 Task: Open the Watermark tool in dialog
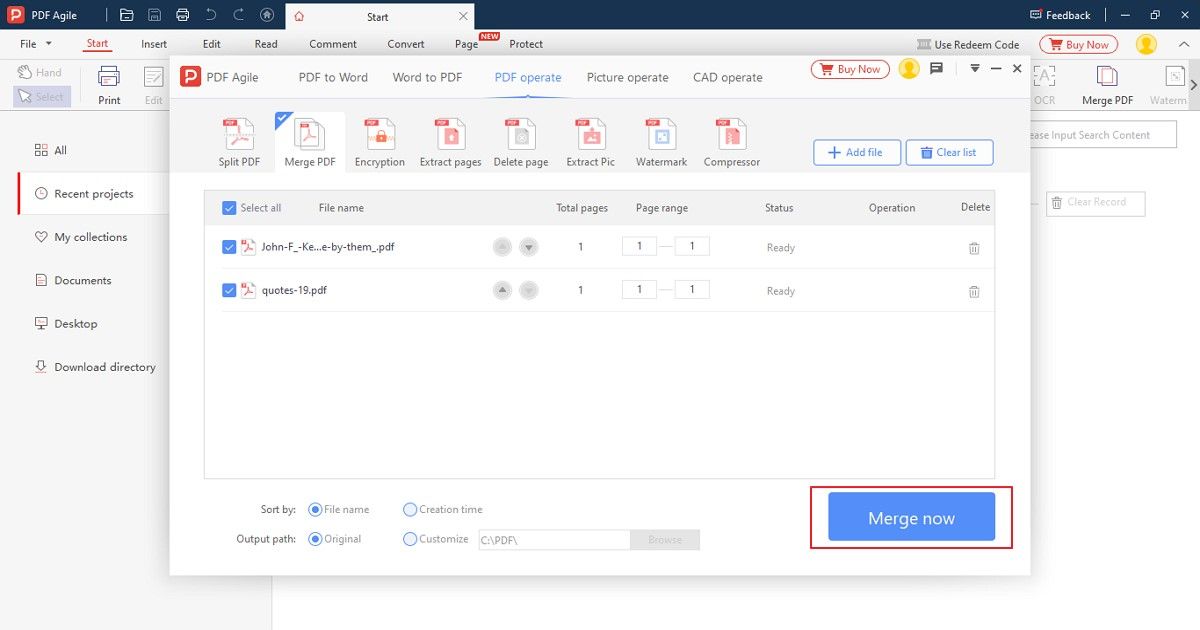point(661,142)
